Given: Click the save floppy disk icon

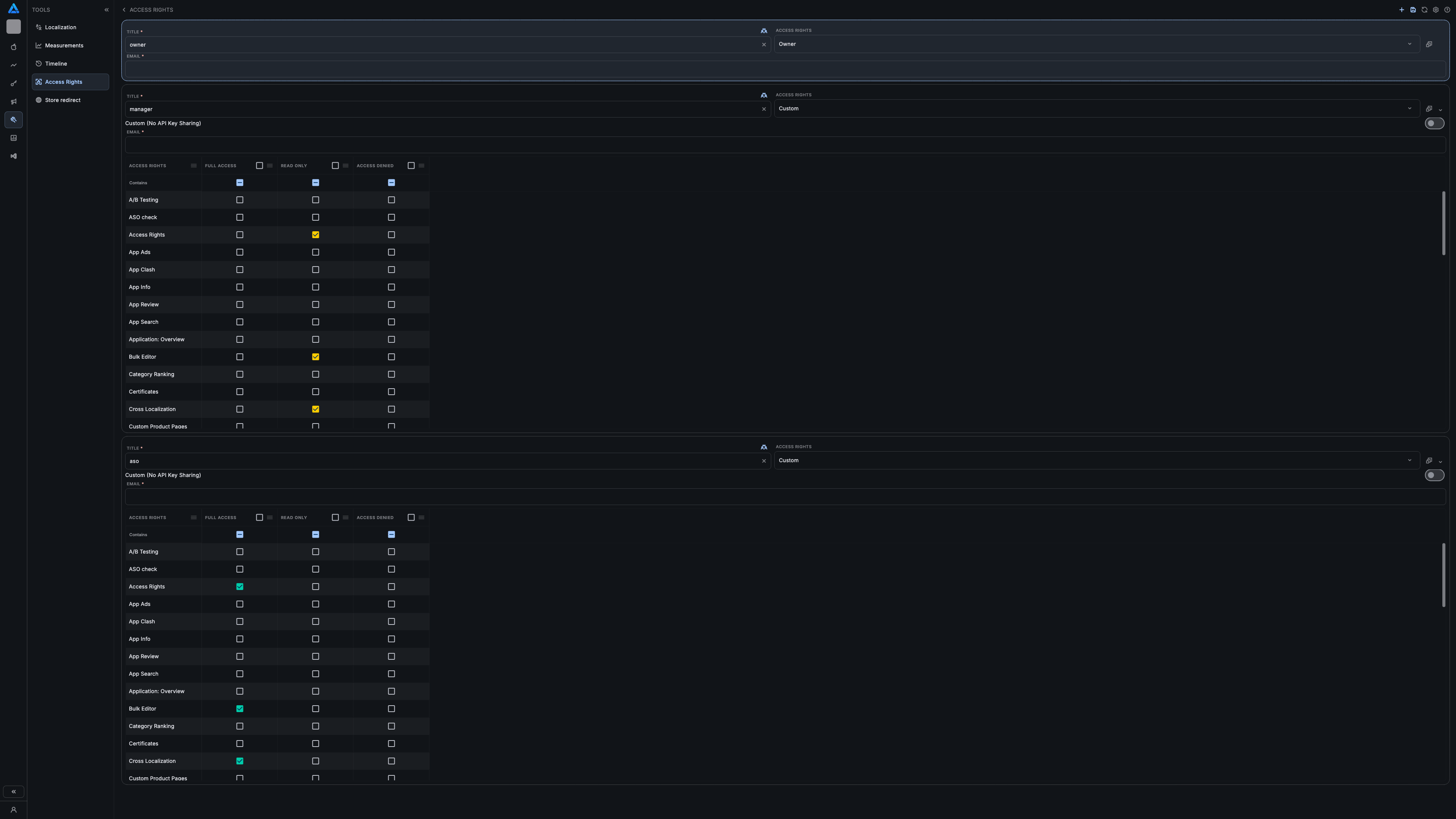Looking at the screenshot, I should tap(1412, 9).
